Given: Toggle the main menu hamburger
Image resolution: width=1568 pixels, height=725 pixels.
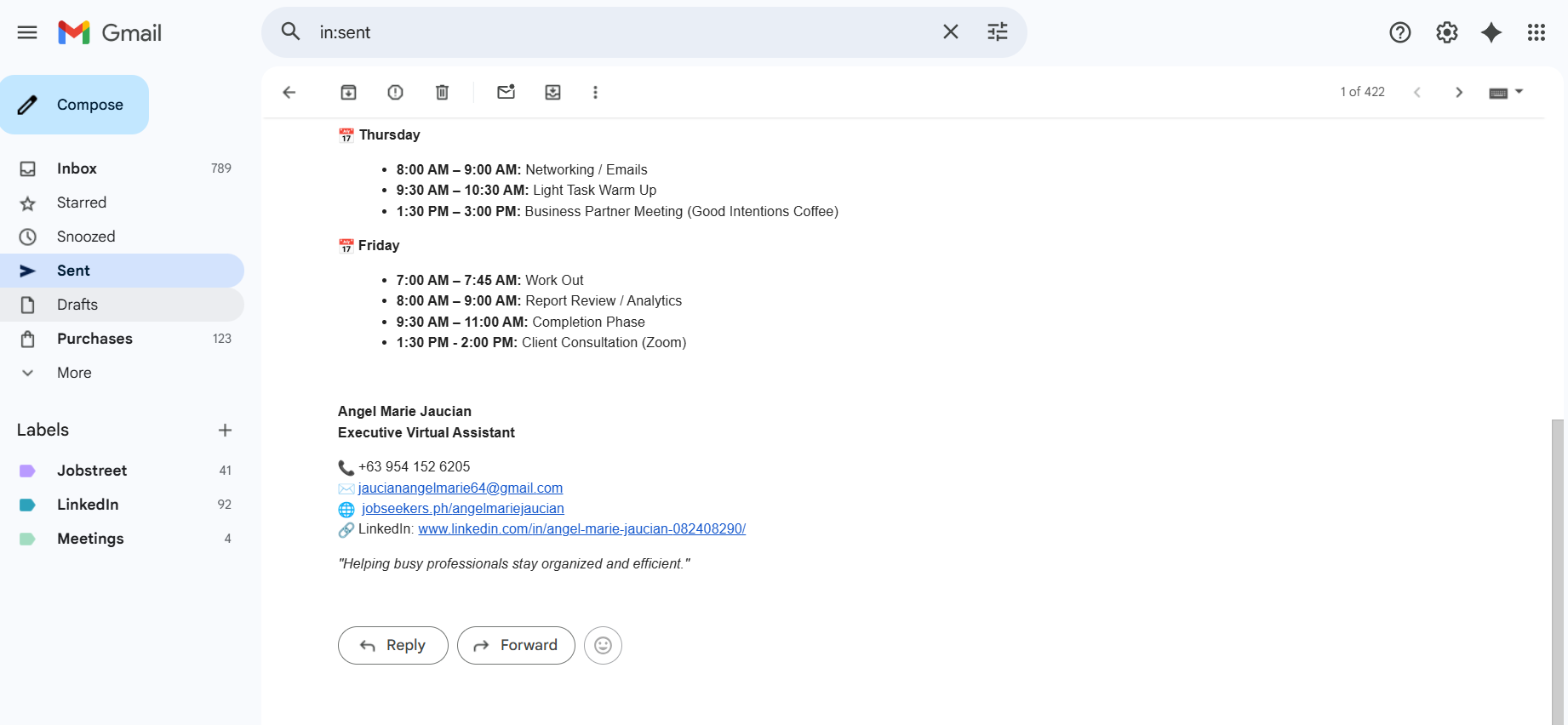Looking at the screenshot, I should tap(27, 32).
